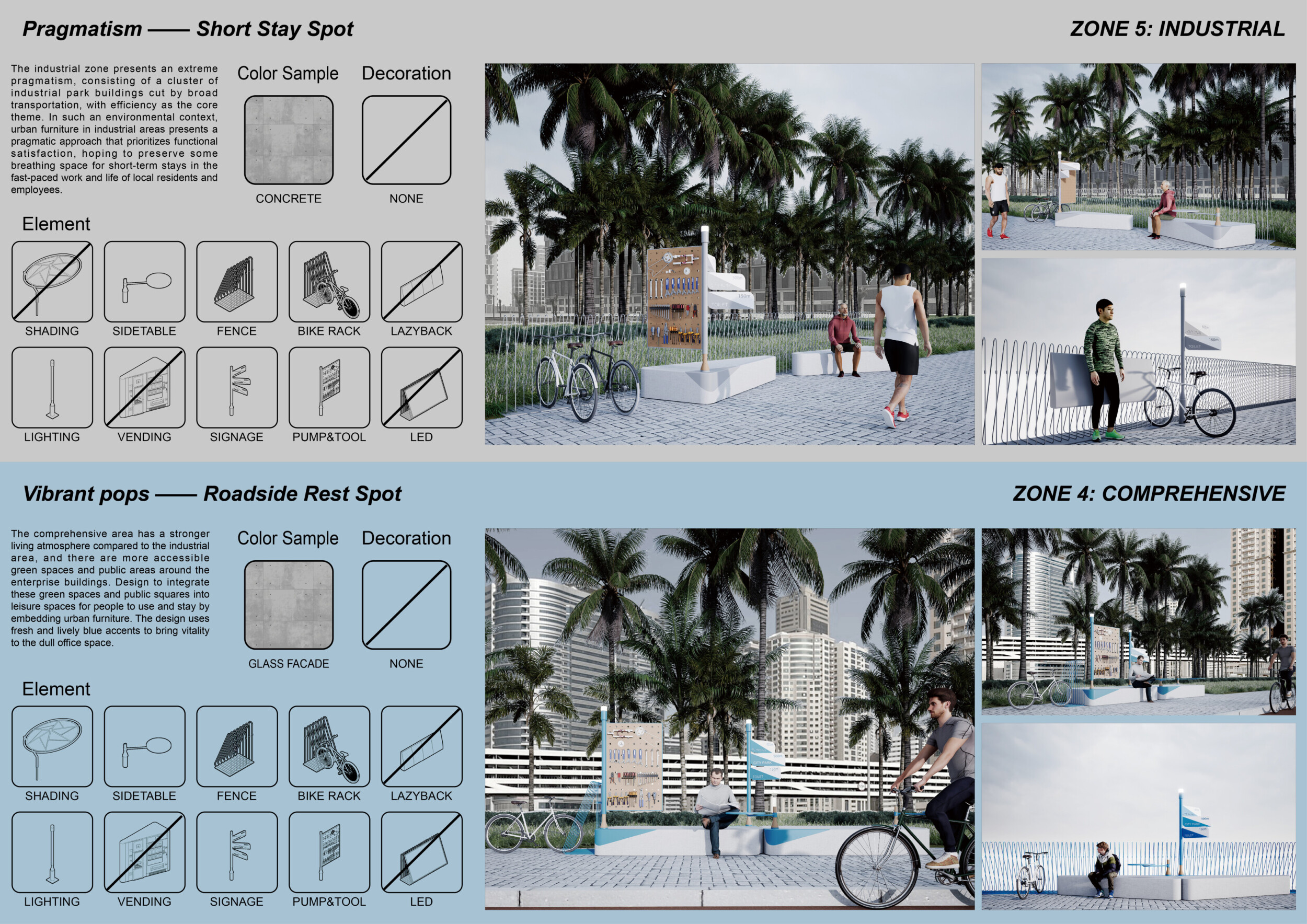This screenshot has height=924, width=1307.
Task: Click the NONE decoration box in the Industrial zone
Action: point(406,140)
